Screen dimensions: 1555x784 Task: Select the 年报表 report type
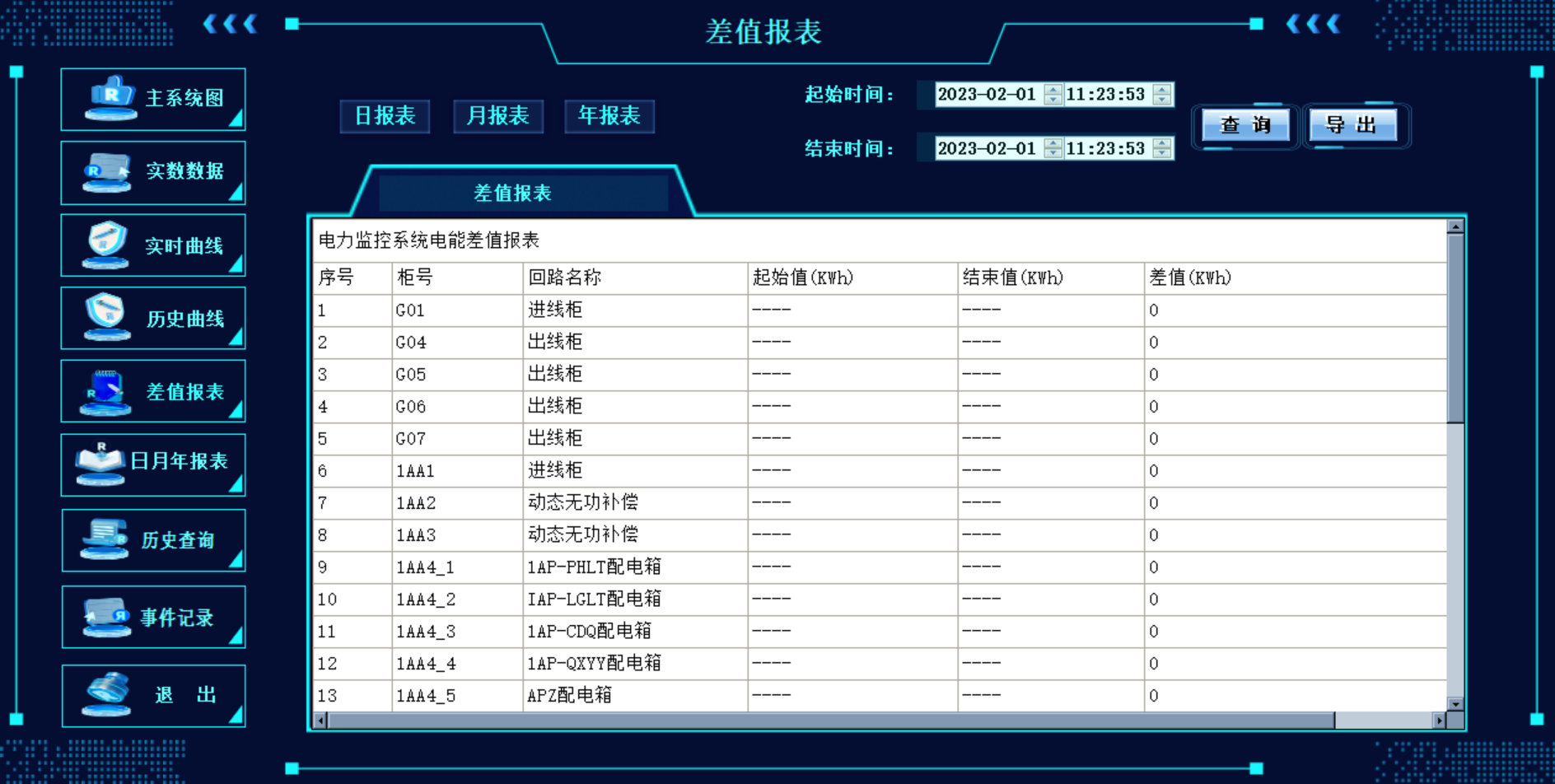point(609,116)
